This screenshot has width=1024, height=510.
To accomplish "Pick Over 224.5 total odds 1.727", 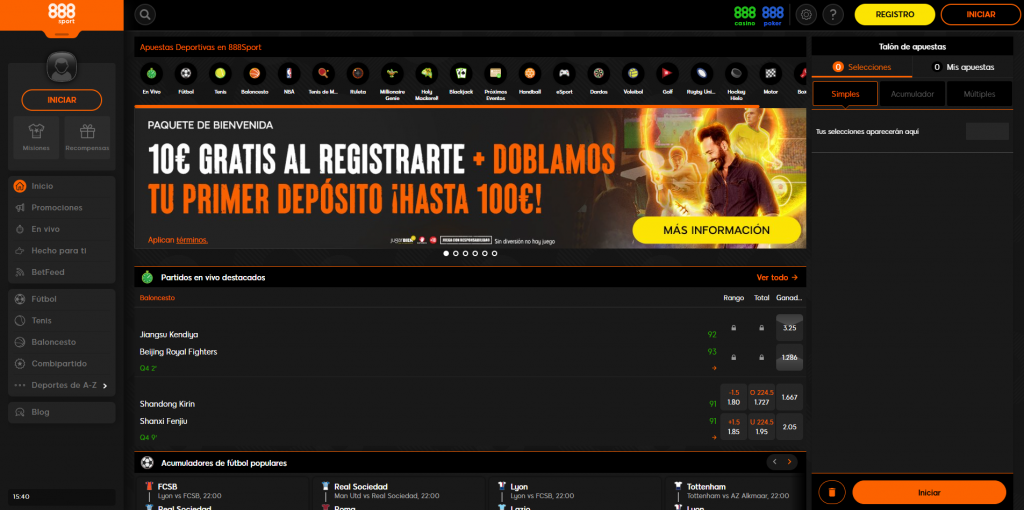I will pyautogui.click(x=761, y=397).
